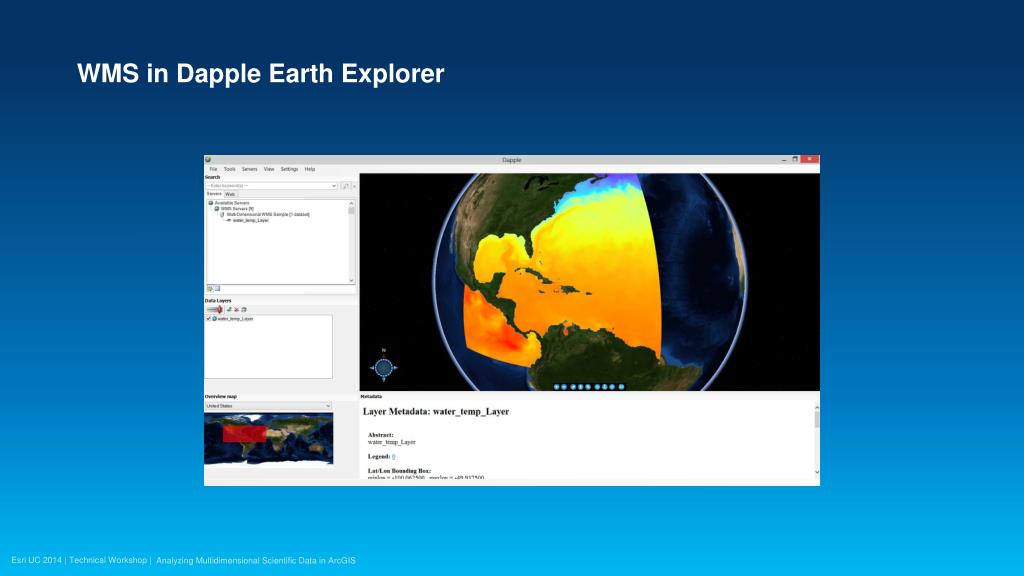Click down arrow of metadata panel scrollbar
The width and height of the screenshot is (1024, 576).
[x=816, y=472]
